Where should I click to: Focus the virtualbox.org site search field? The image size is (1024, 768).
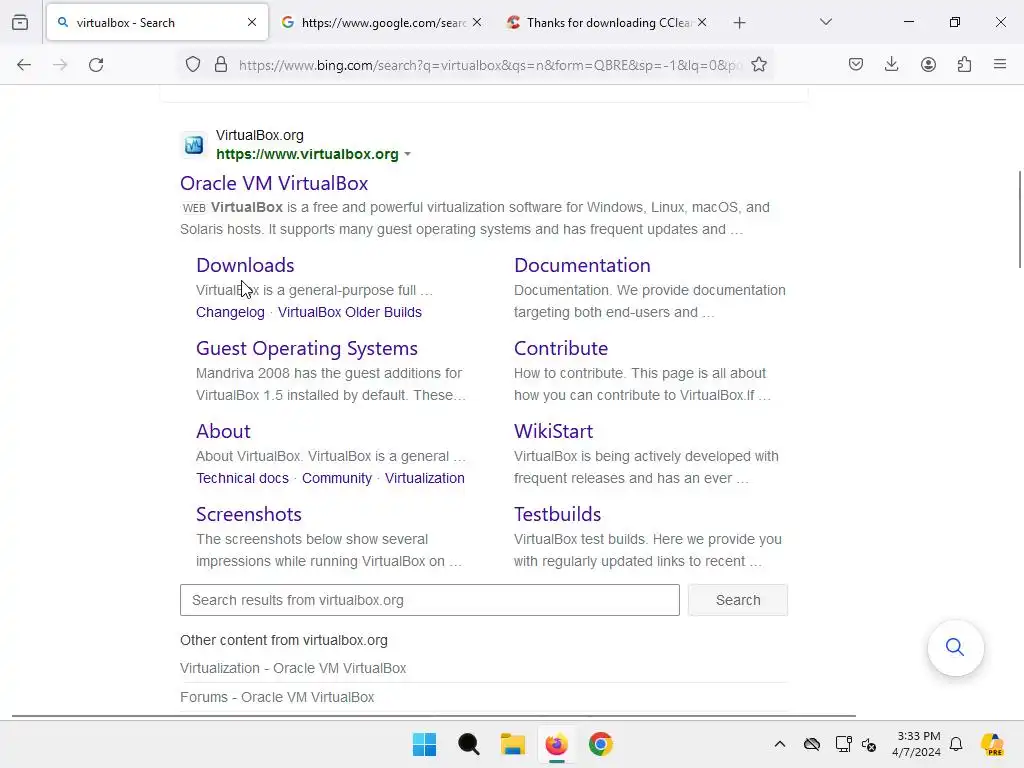click(x=430, y=600)
